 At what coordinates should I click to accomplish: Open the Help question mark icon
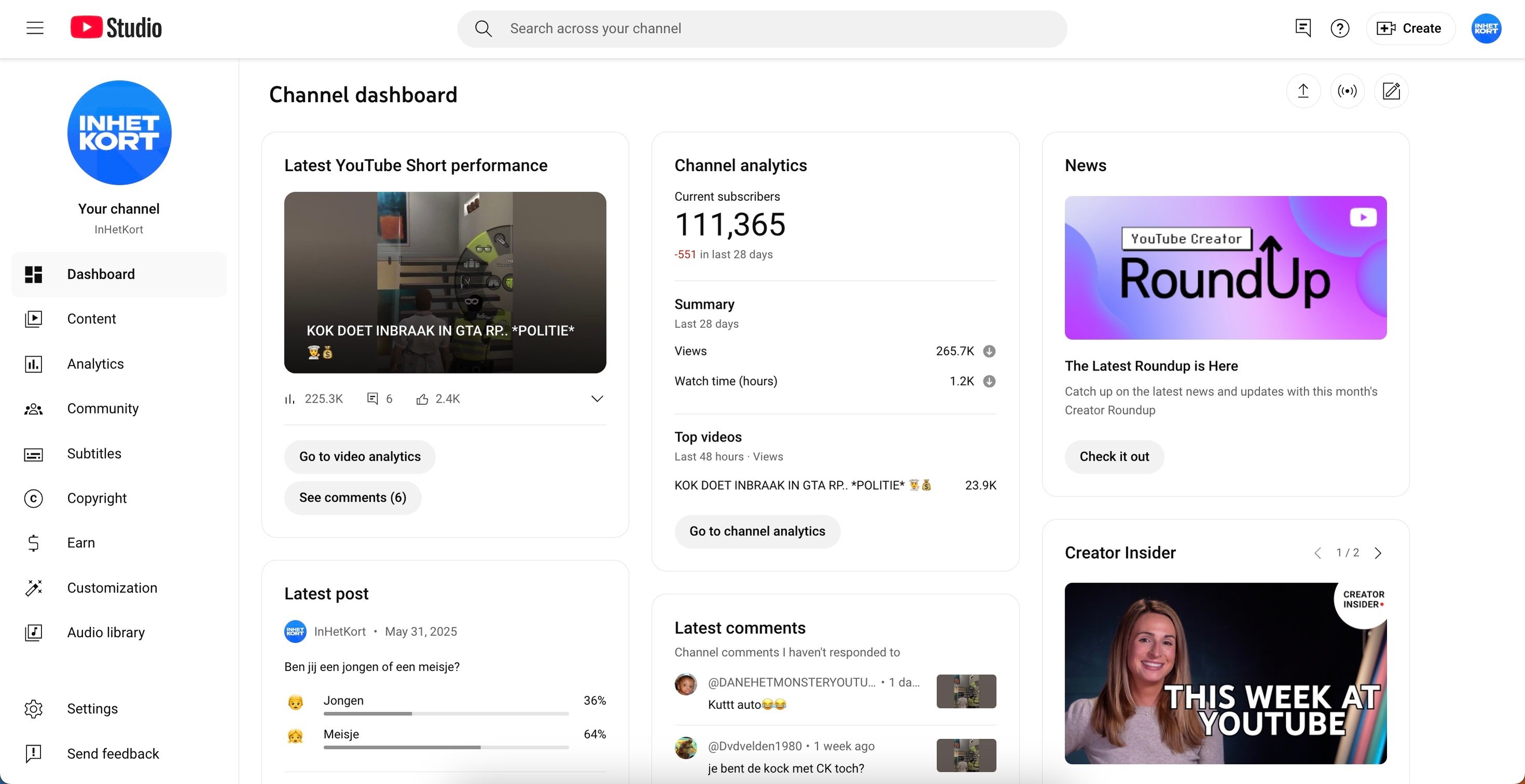[x=1340, y=28]
